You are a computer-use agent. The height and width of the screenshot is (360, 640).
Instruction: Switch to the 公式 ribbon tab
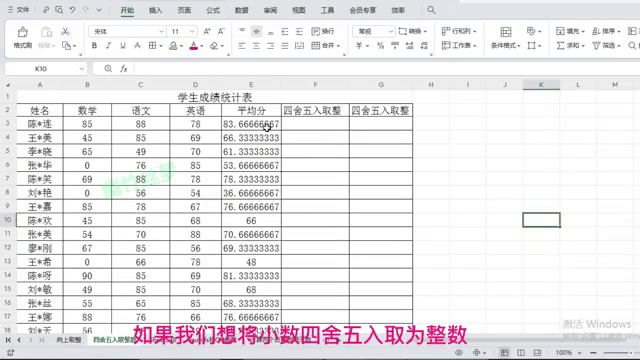tap(213, 10)
